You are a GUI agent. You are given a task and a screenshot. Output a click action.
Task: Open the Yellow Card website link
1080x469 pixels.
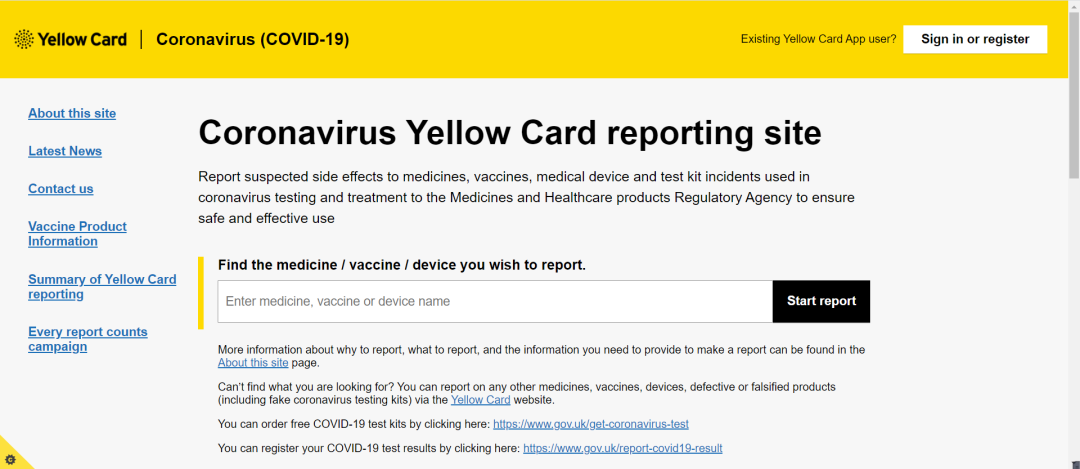481,399
